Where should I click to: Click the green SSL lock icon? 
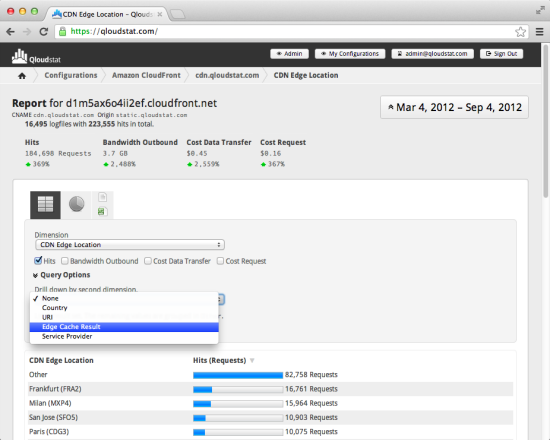(x=62, y=31)
